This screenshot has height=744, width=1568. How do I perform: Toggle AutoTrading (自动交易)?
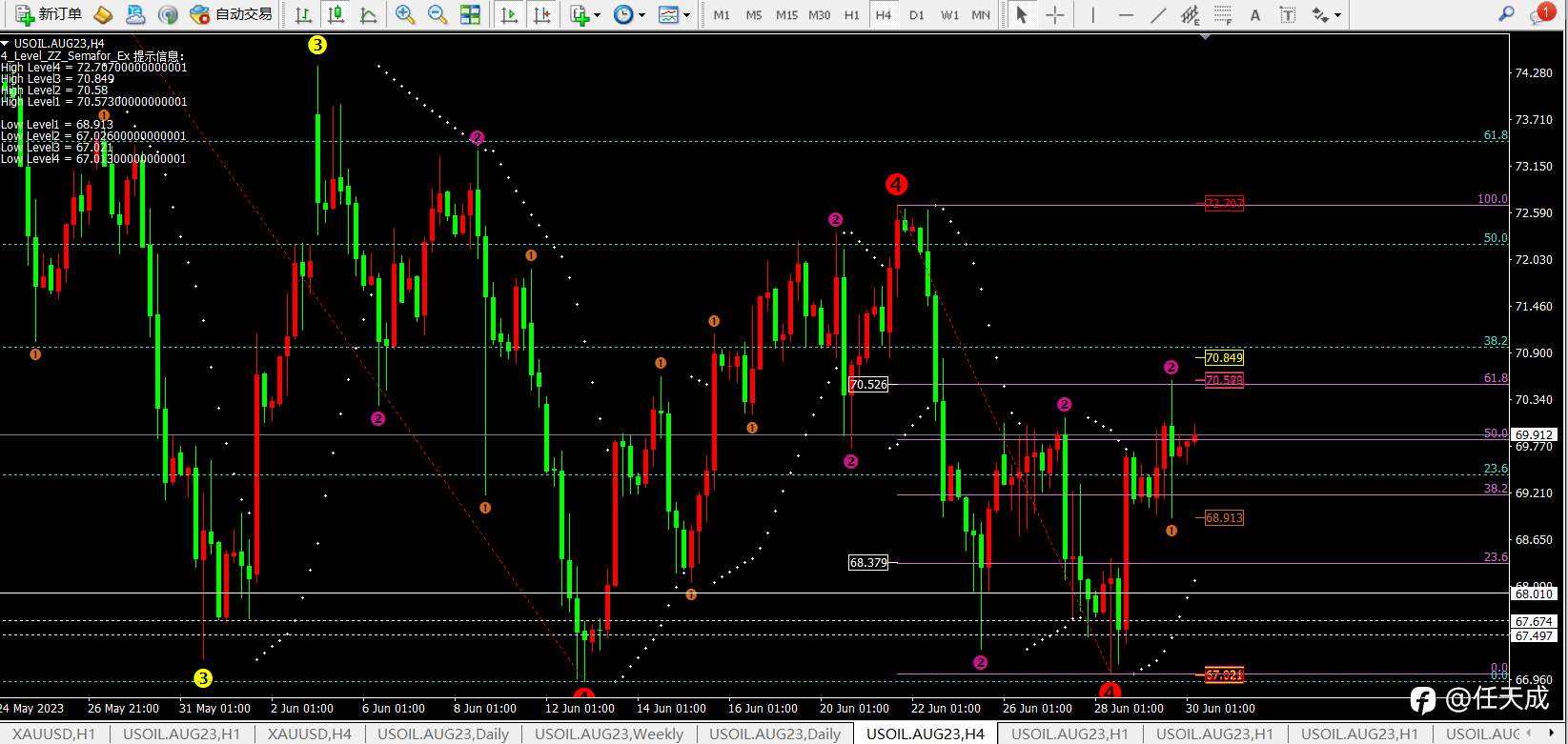coord(232,14)
